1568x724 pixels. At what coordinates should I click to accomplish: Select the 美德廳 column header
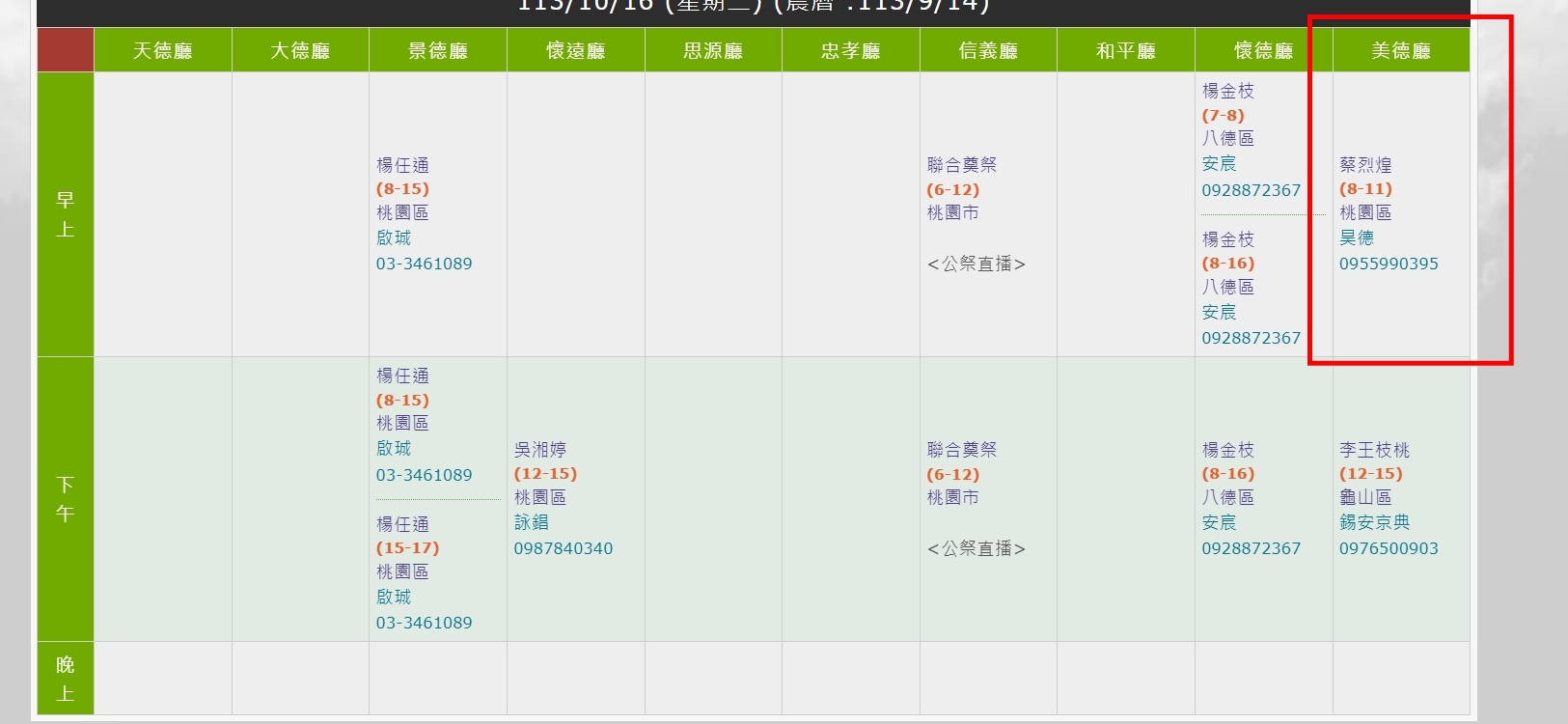1400,51
